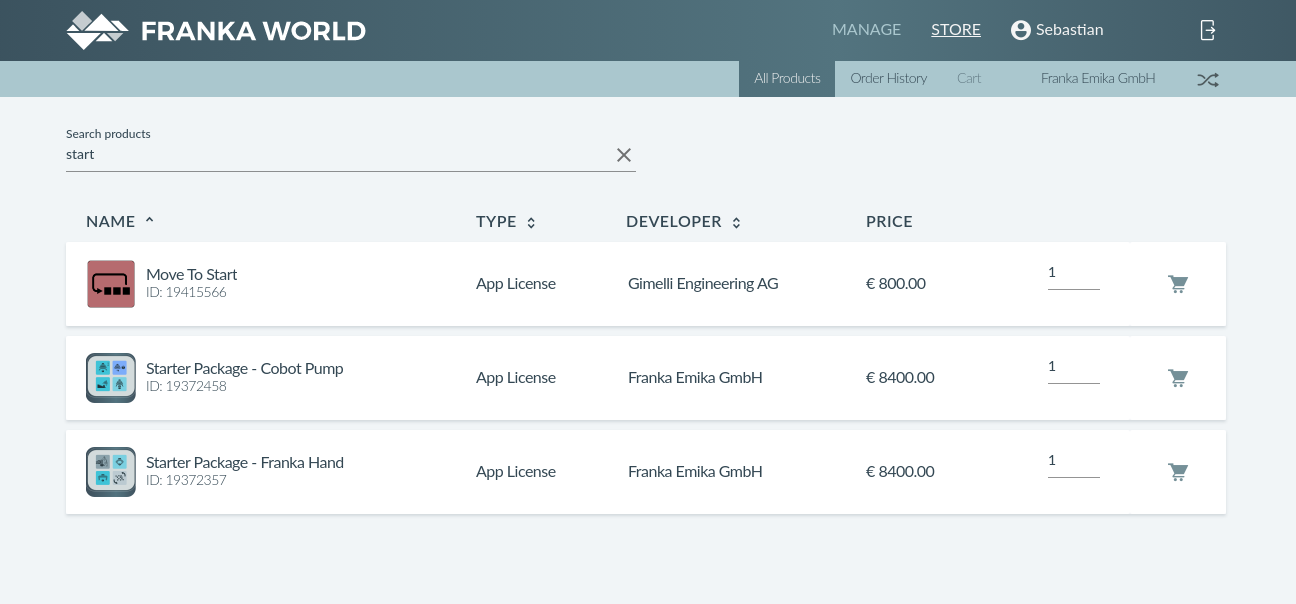The image size is (1296, 604).
Task: Edit quantity field for Franka Hand package
Action: [x=1074, y=462]
